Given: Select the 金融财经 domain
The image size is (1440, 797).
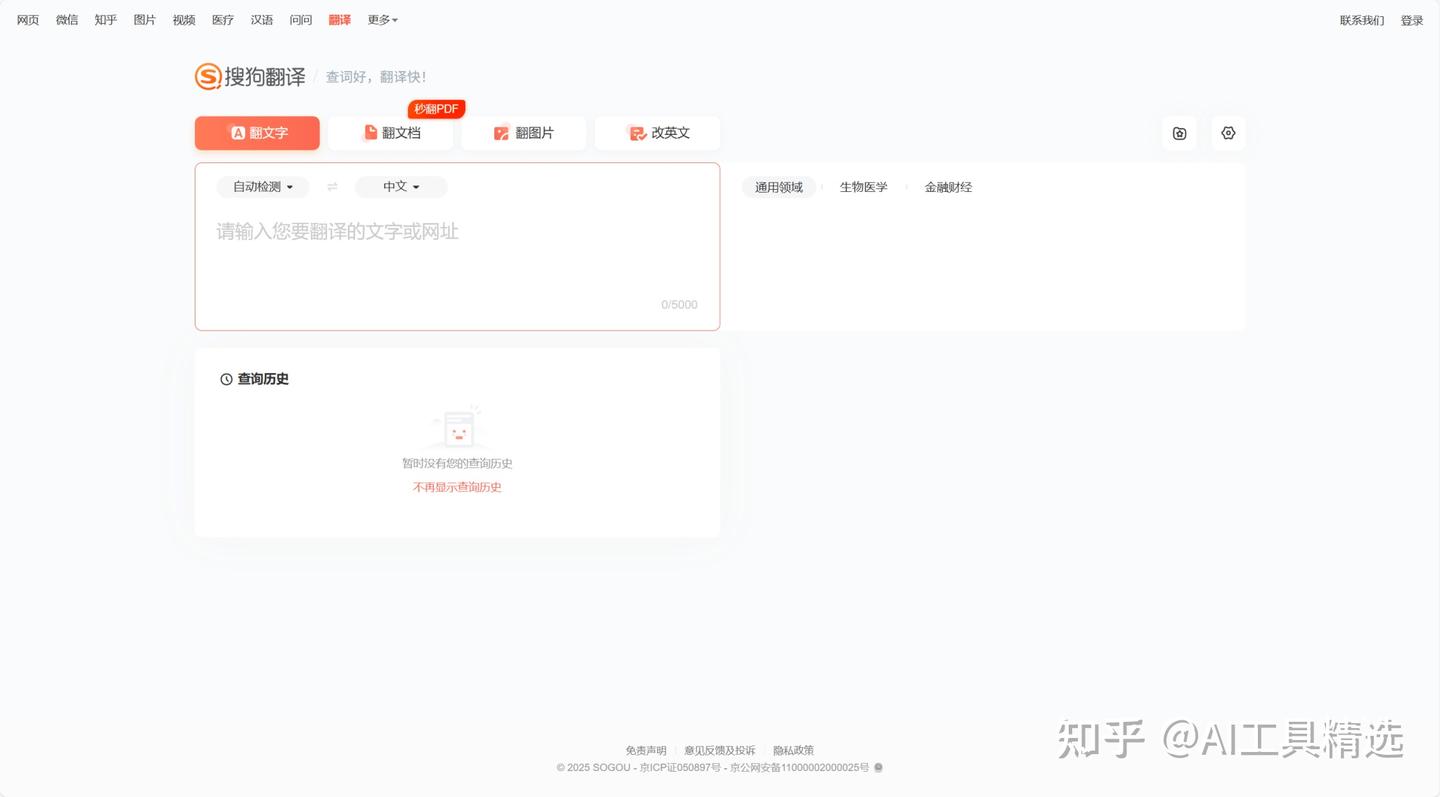Looking at the screenshot, I should click(948, 187).
